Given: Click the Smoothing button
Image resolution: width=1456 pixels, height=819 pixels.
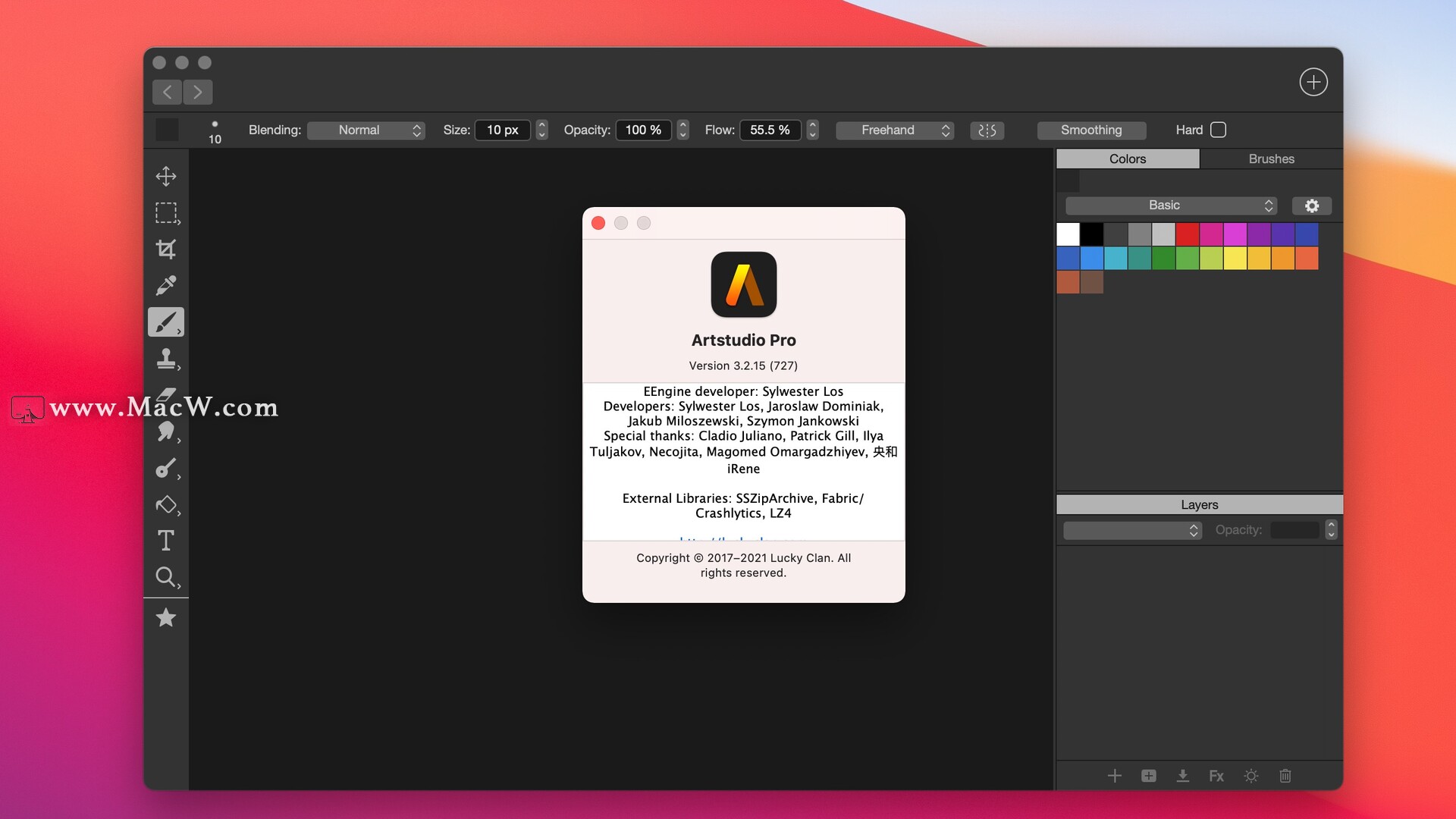Looking at the screenshot, I should 1091,130.
